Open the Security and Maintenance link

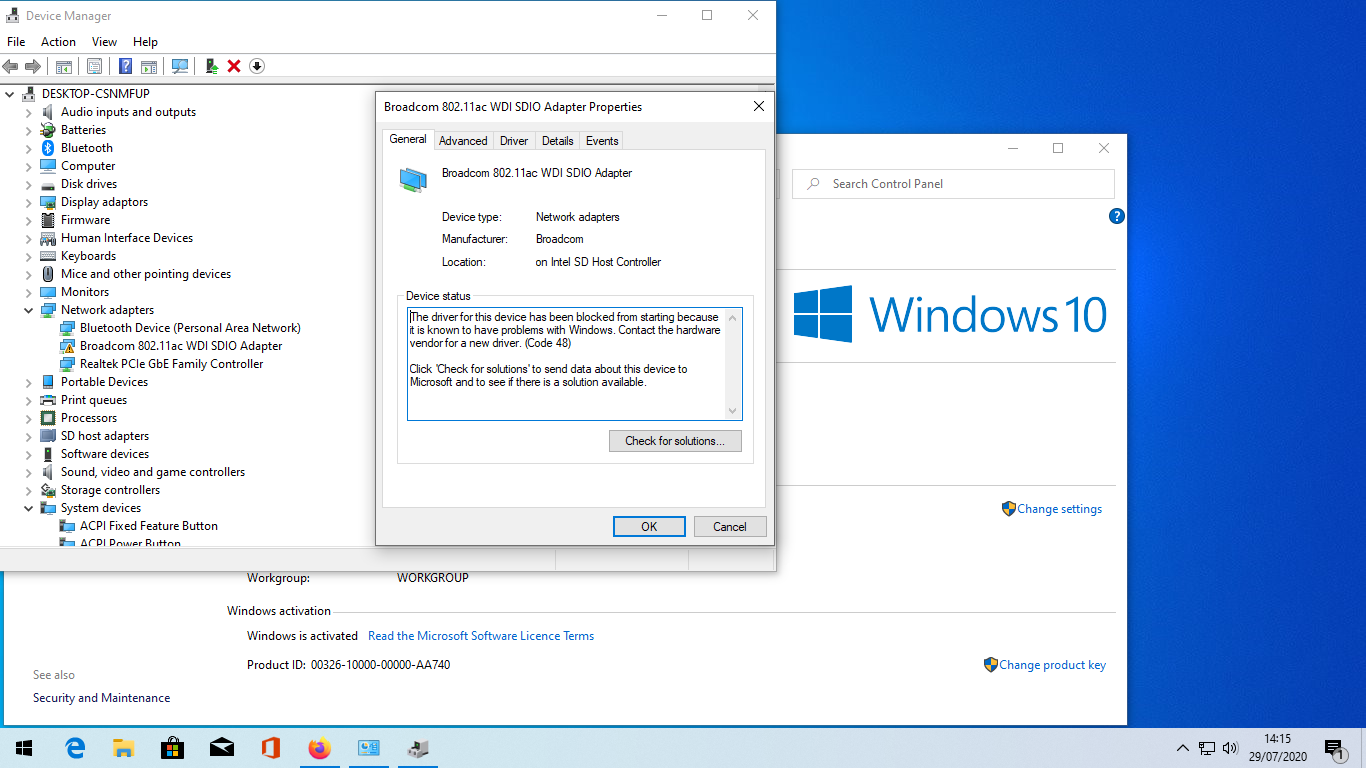(101, 698)
